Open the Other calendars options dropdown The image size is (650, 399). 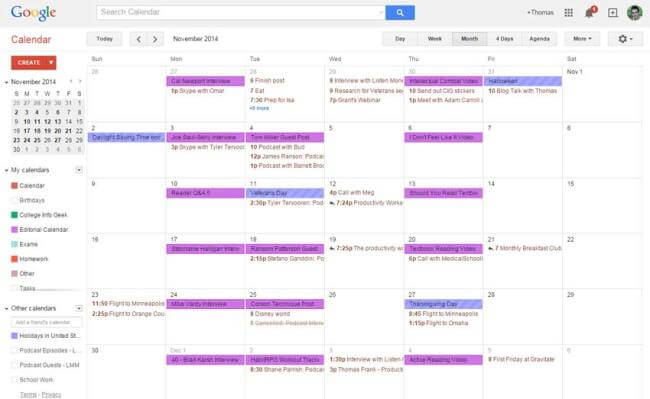click(79, 308)
